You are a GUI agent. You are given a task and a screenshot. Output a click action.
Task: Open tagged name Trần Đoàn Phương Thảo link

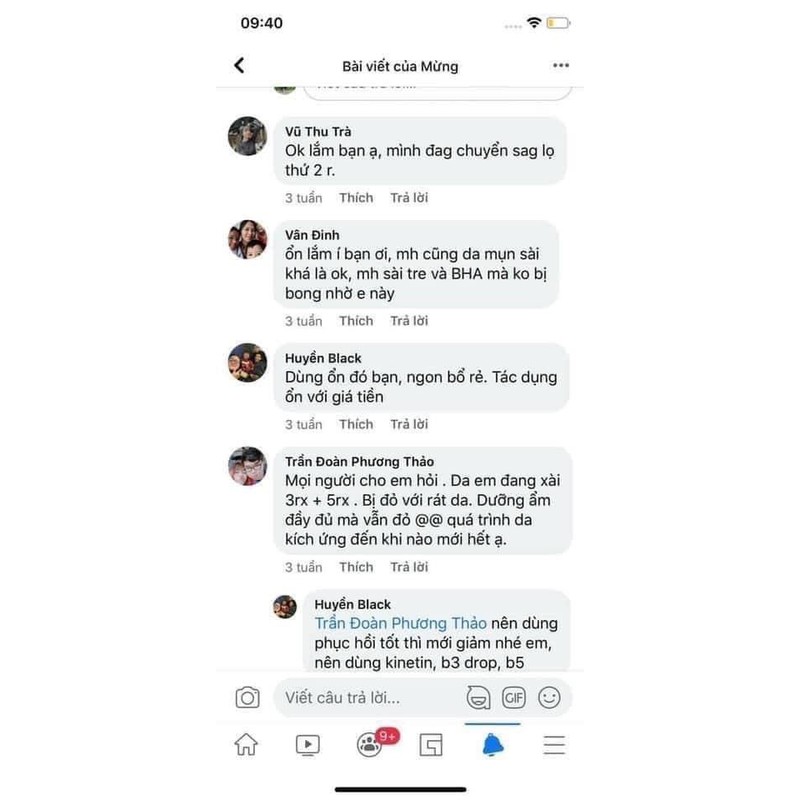pos(401,623)
